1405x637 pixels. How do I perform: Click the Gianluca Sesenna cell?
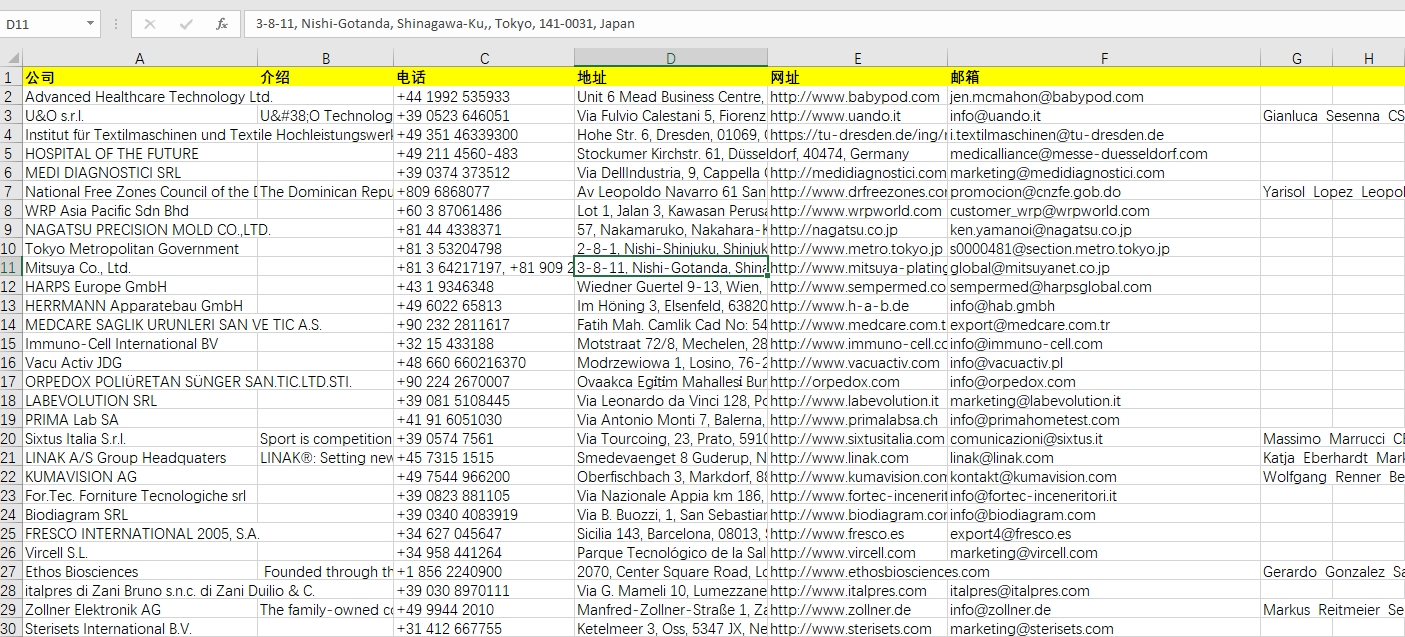1296,115
